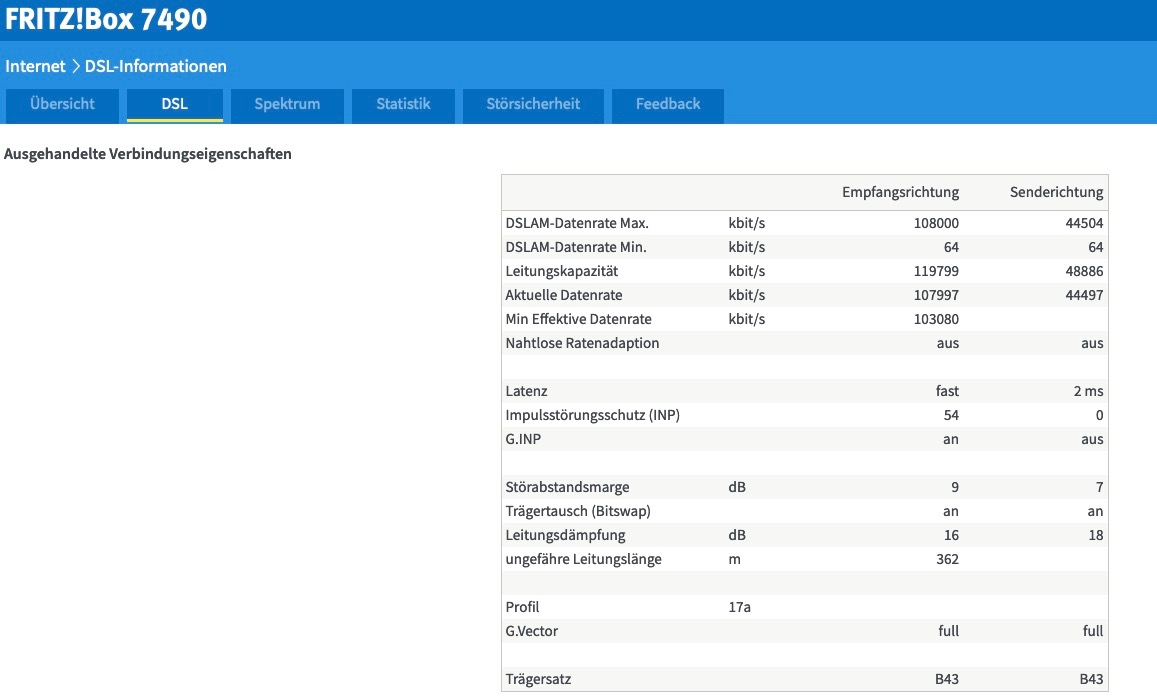Click the Senderichtung column header
This screenshot has width=1157, height=700.
tap(1057, 193)
